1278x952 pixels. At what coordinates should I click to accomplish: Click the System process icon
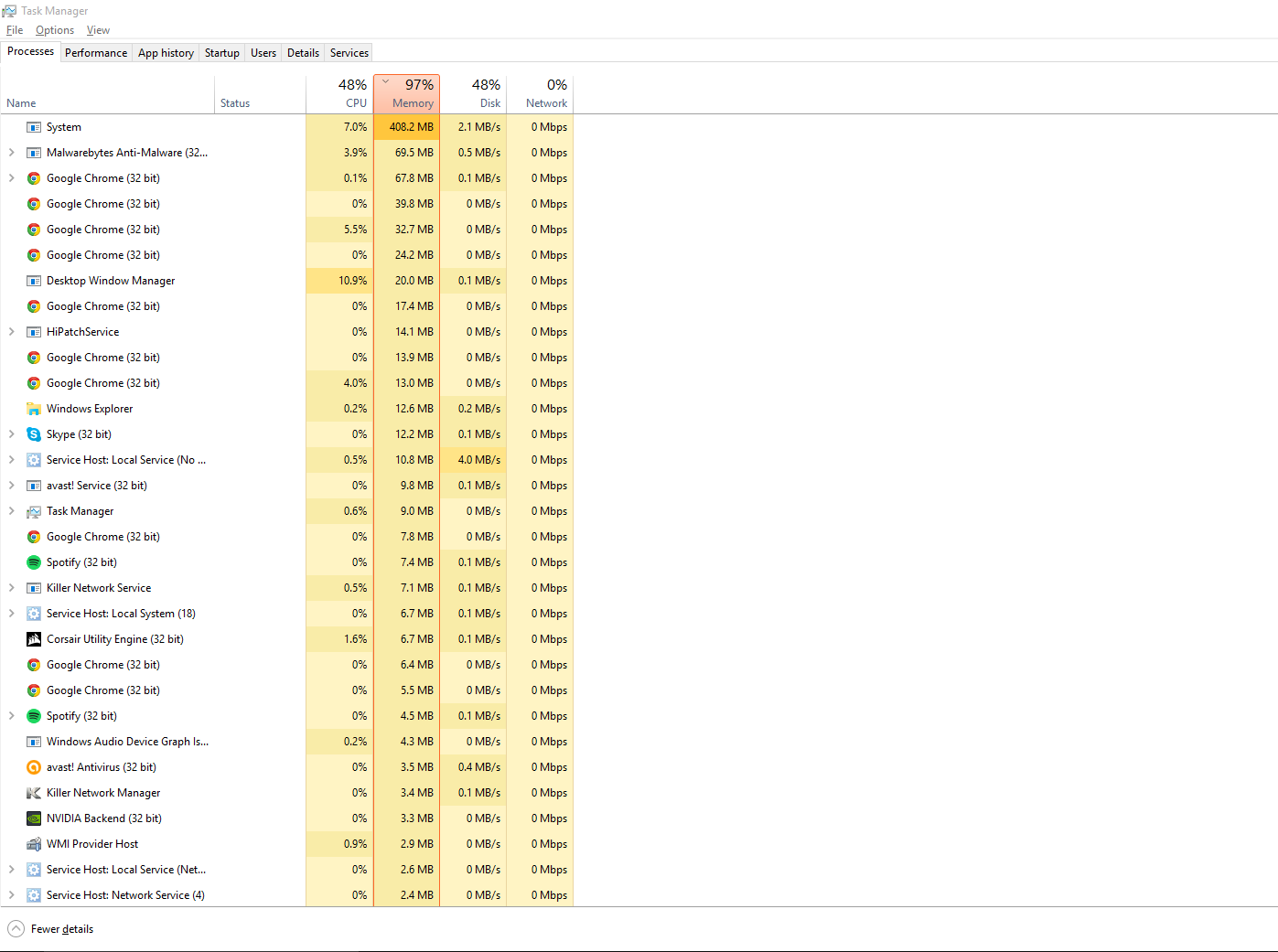pyautogui.click(x=34, y=127)
